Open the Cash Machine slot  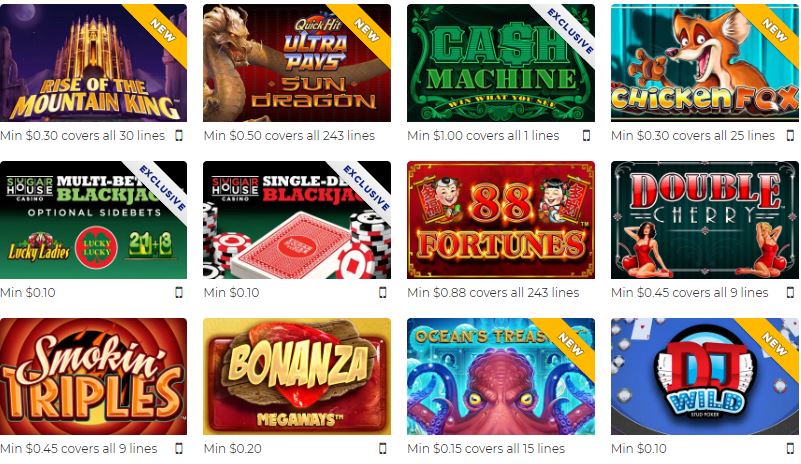(x=501, y=63)
